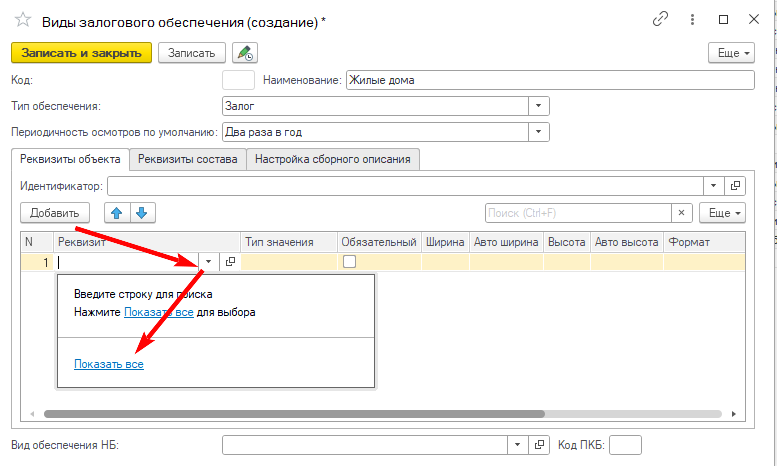777x466 pixels.
Task: Focus the Код input field
Action: pos(238,80)
